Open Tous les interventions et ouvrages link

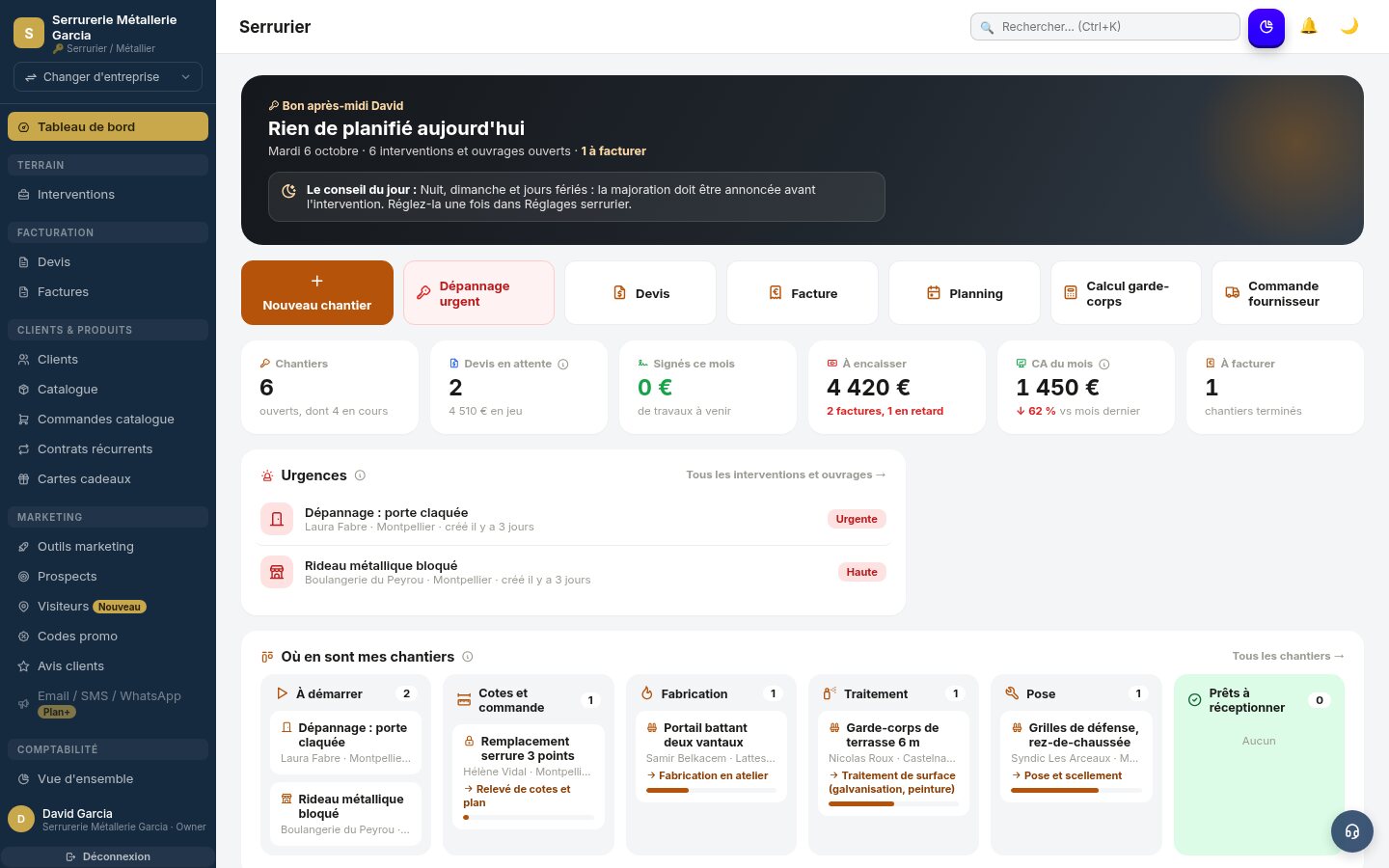[786, 475]
